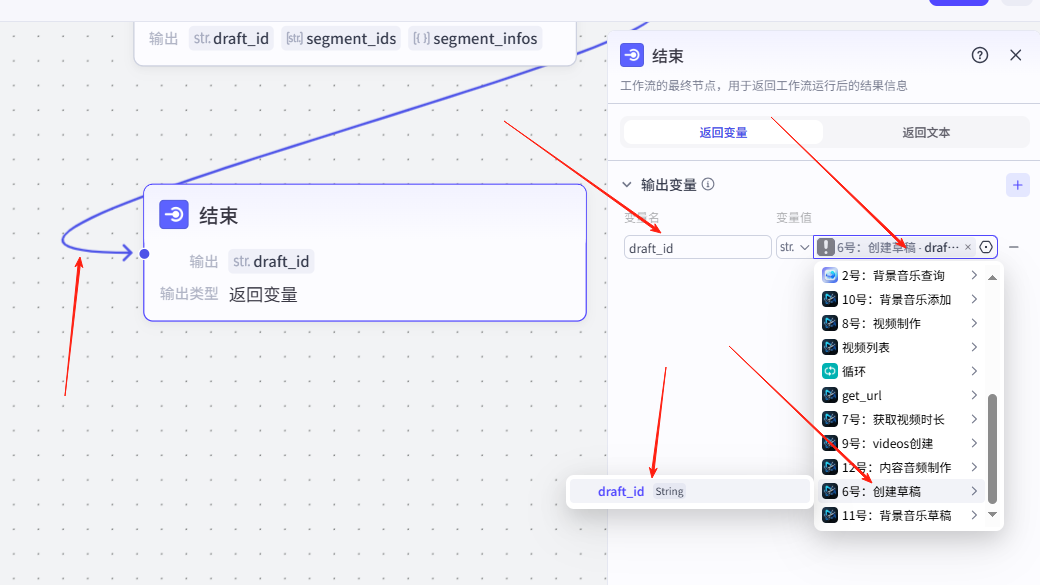Expand the 8号 视频制作 submenu arrow
This screenshot has height=585, width=1040.
[x=974, y=323]
